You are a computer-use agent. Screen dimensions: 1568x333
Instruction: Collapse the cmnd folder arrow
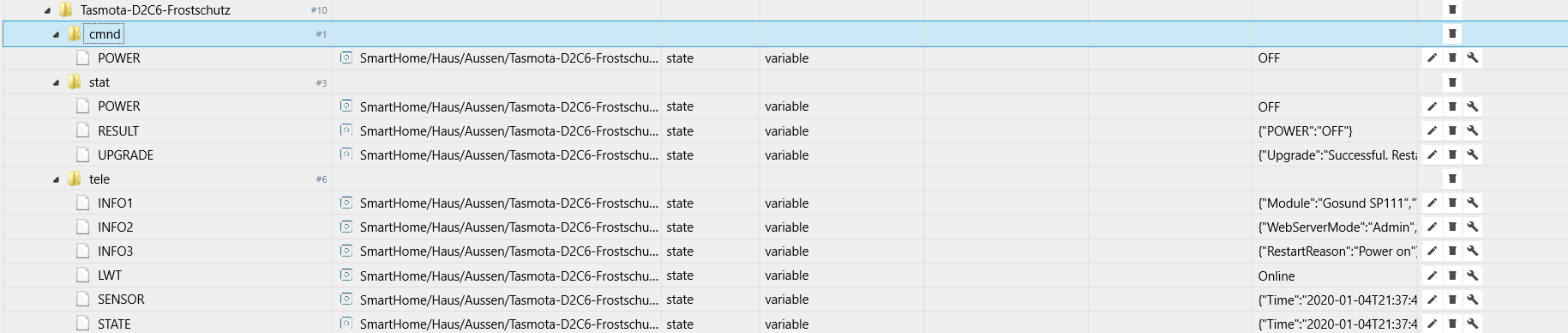pyautogui.click(x=56, y=34)
